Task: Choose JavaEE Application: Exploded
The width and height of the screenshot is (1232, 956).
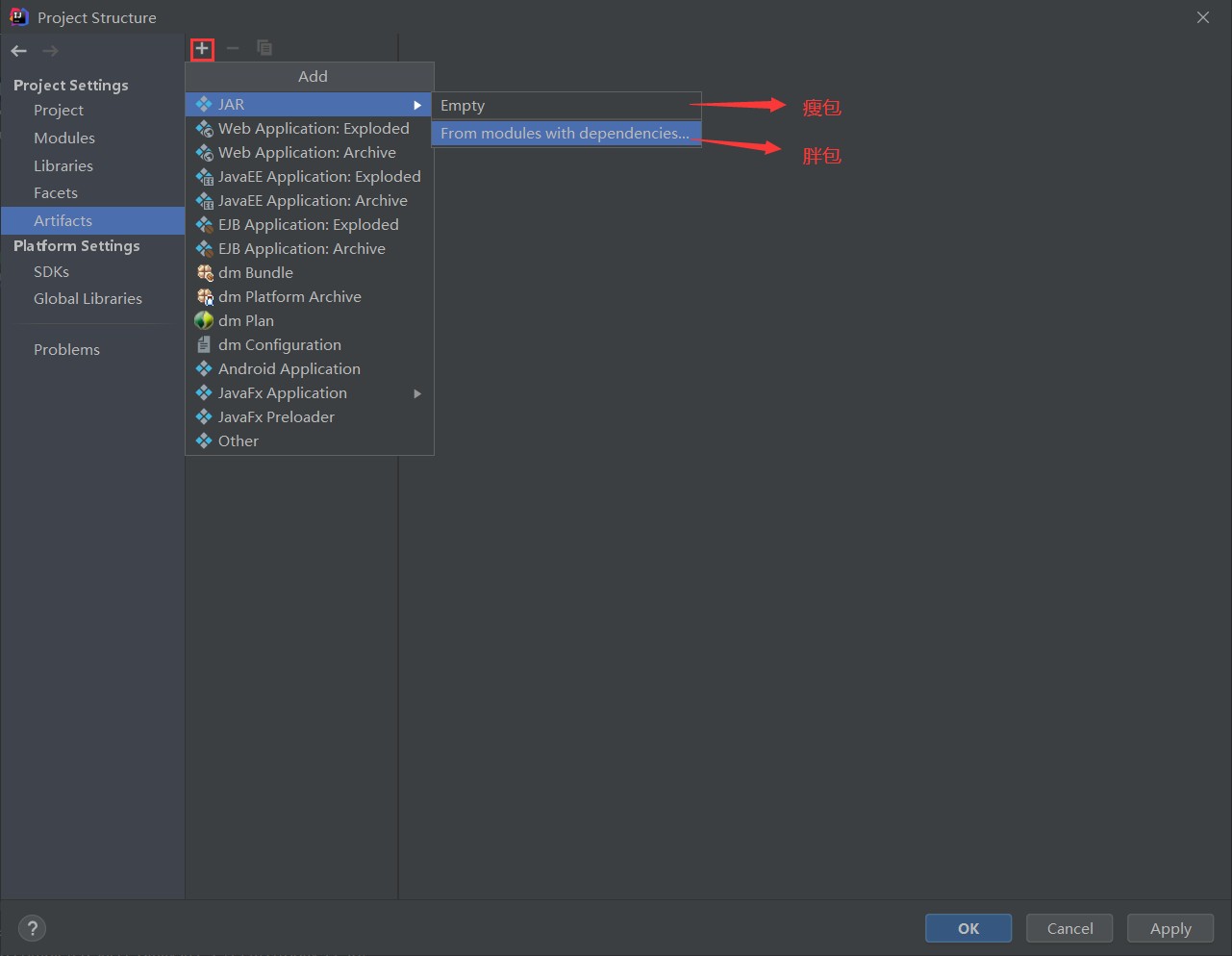Action: (x=310, y=177)
